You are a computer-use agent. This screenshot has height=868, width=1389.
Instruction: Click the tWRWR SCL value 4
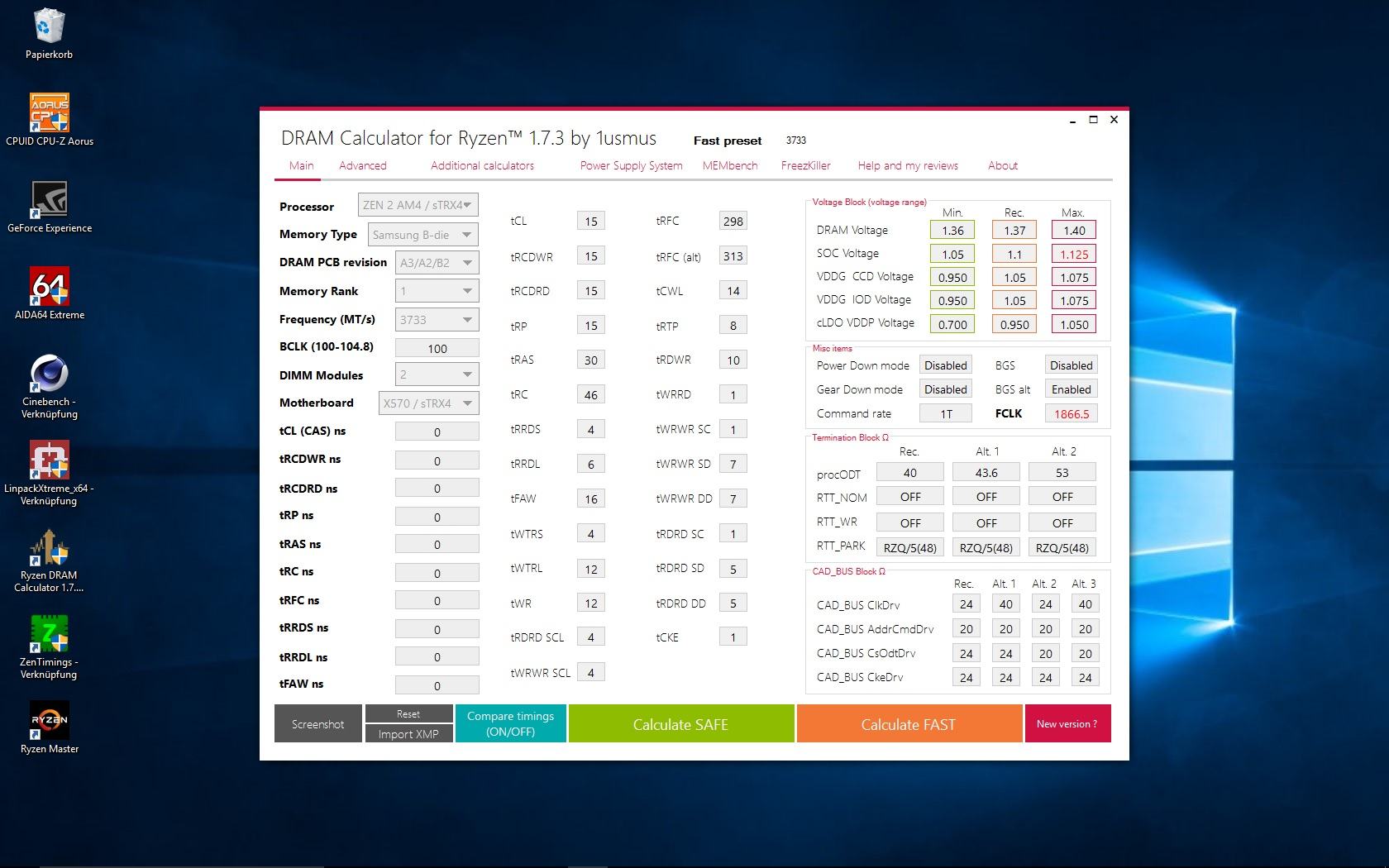[x=591, y=672]
